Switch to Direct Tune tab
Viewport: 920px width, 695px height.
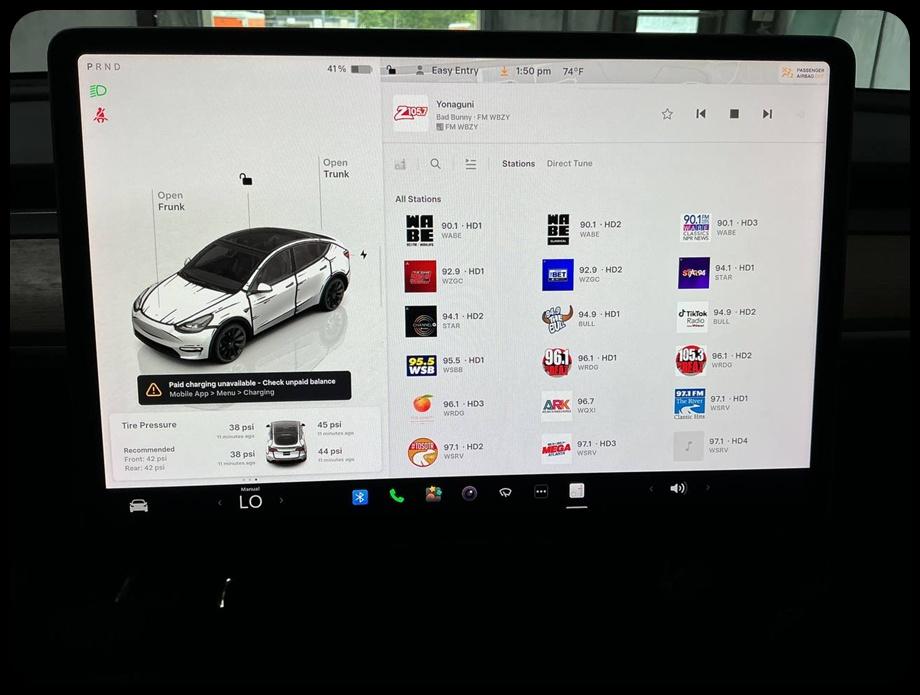coord(569,164)
